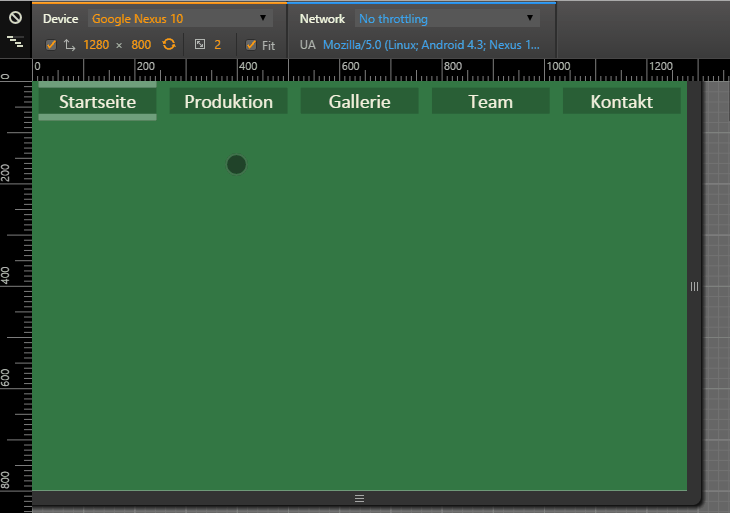Open the Network throttling dropdown
This screenshot has height=513, width=730.
447,18
